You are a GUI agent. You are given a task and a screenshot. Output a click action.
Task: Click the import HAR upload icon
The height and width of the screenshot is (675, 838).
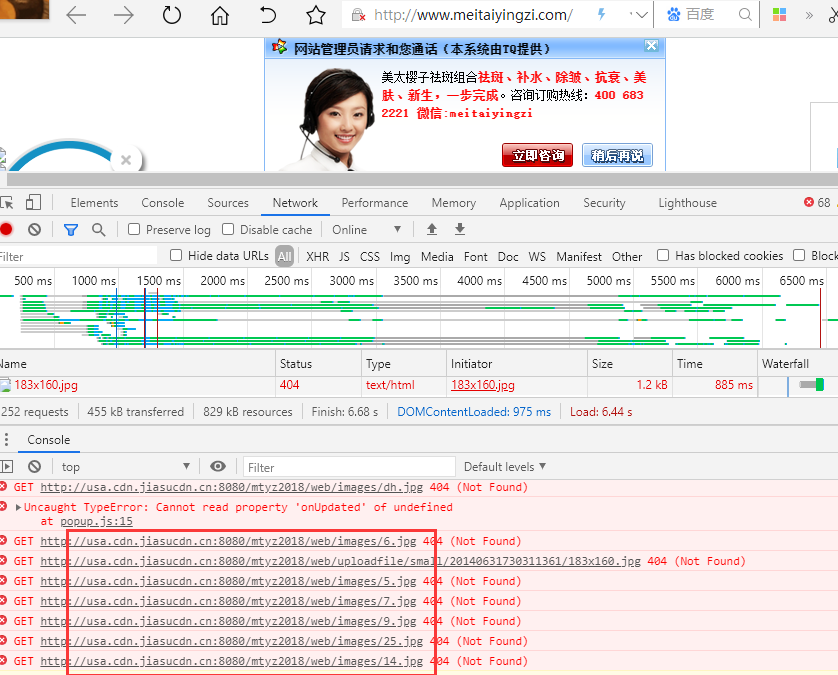pos(432,229)
